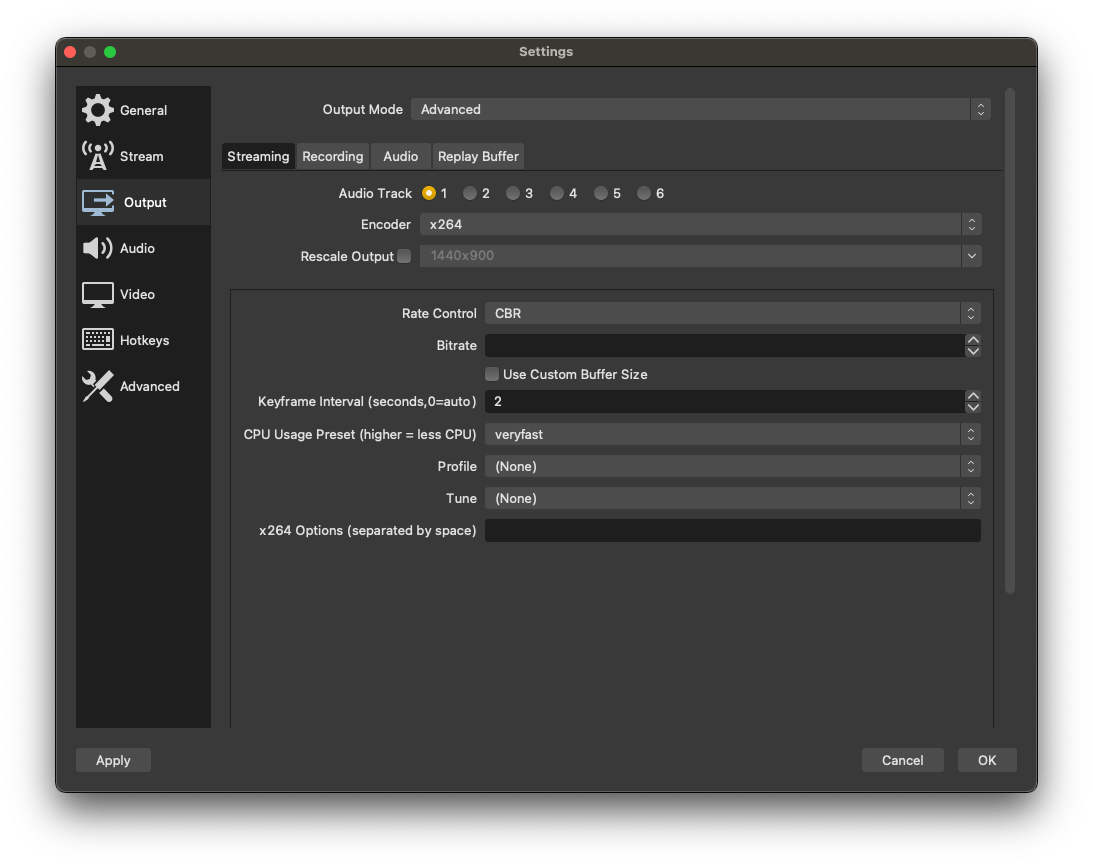Decrease Bitrate with down arrow

pyautogui.click(x=973, y=351)
